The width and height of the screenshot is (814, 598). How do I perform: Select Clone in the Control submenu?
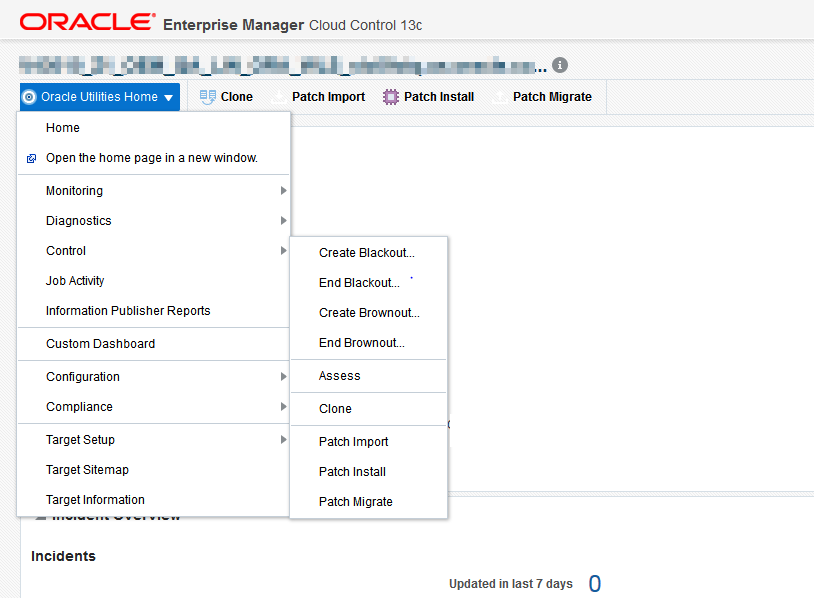(x=369, y=409)
